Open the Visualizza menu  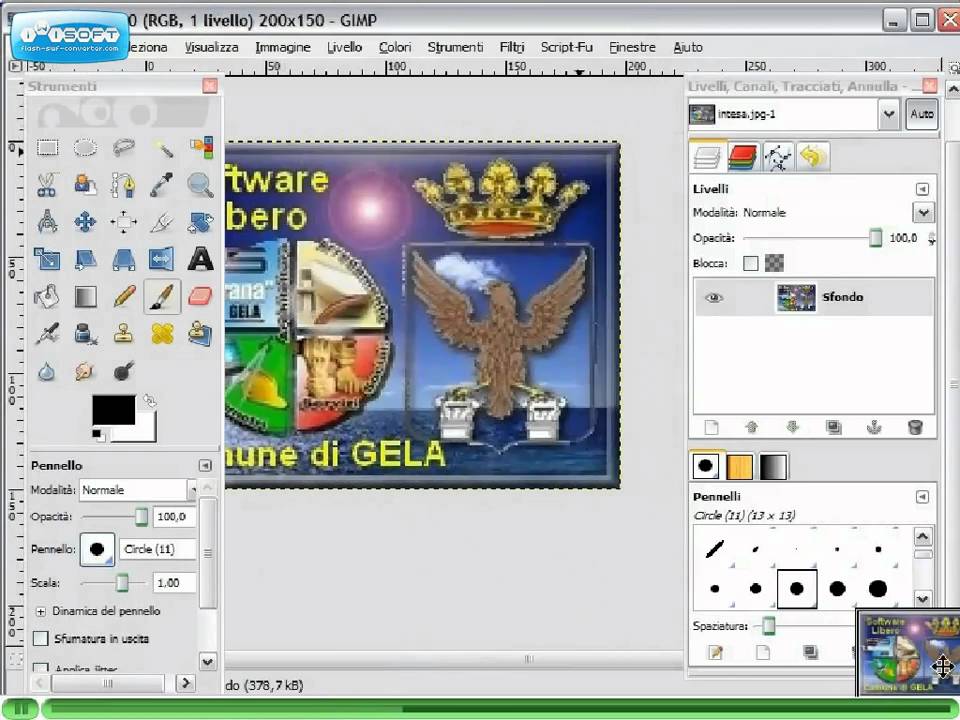211,47
